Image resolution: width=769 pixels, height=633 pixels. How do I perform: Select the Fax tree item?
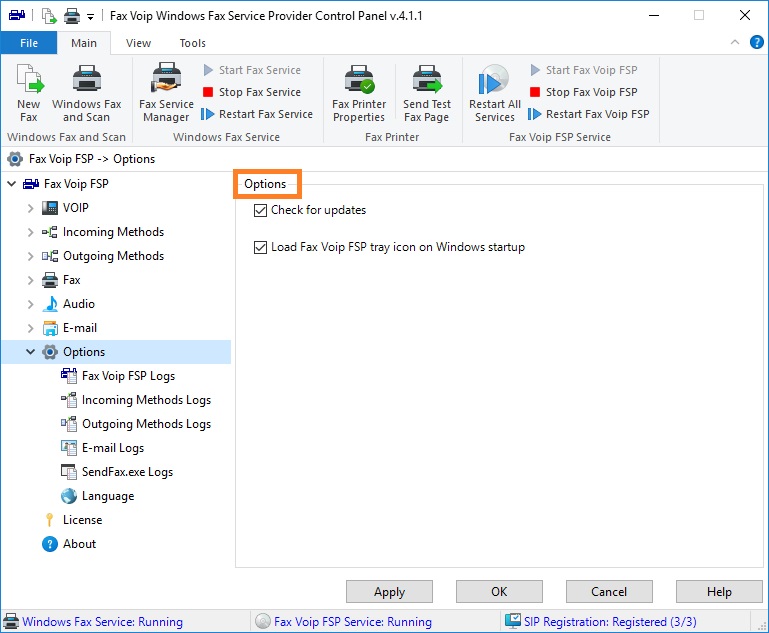(71, 280)
